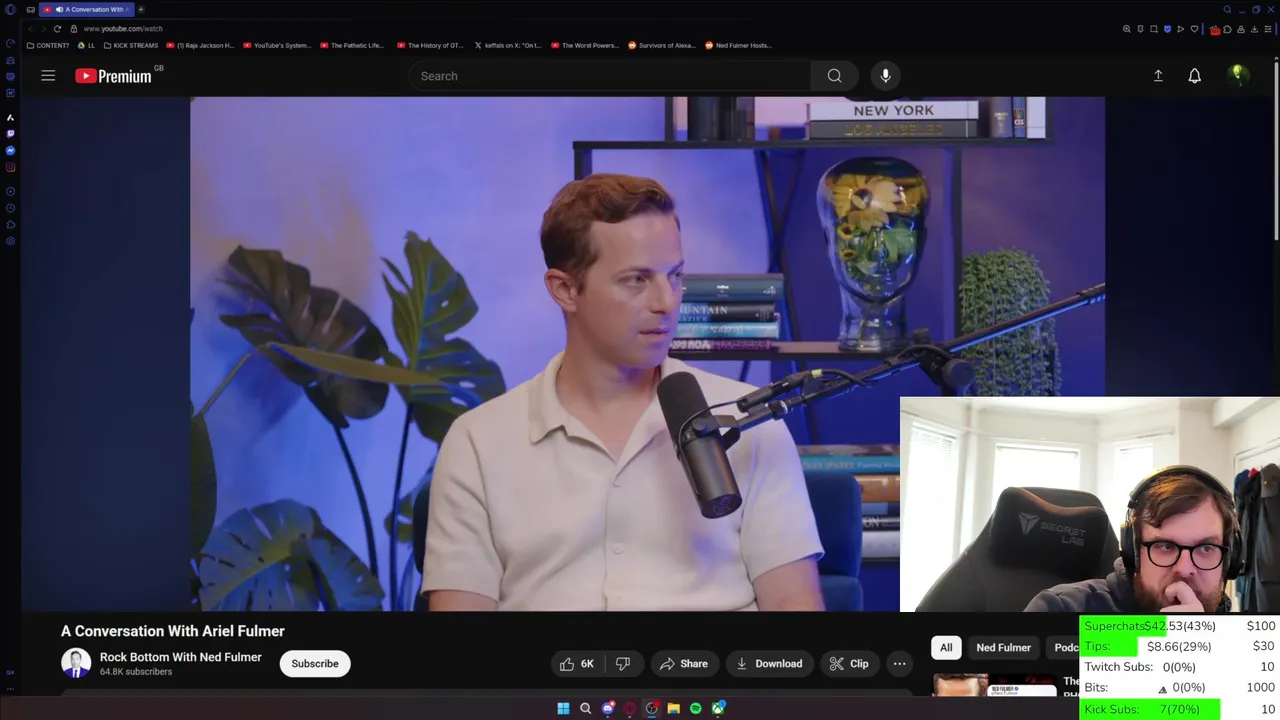The height and width of the screenshot is (720, 1280).
Task: Dislike the video
Action: 623,664
